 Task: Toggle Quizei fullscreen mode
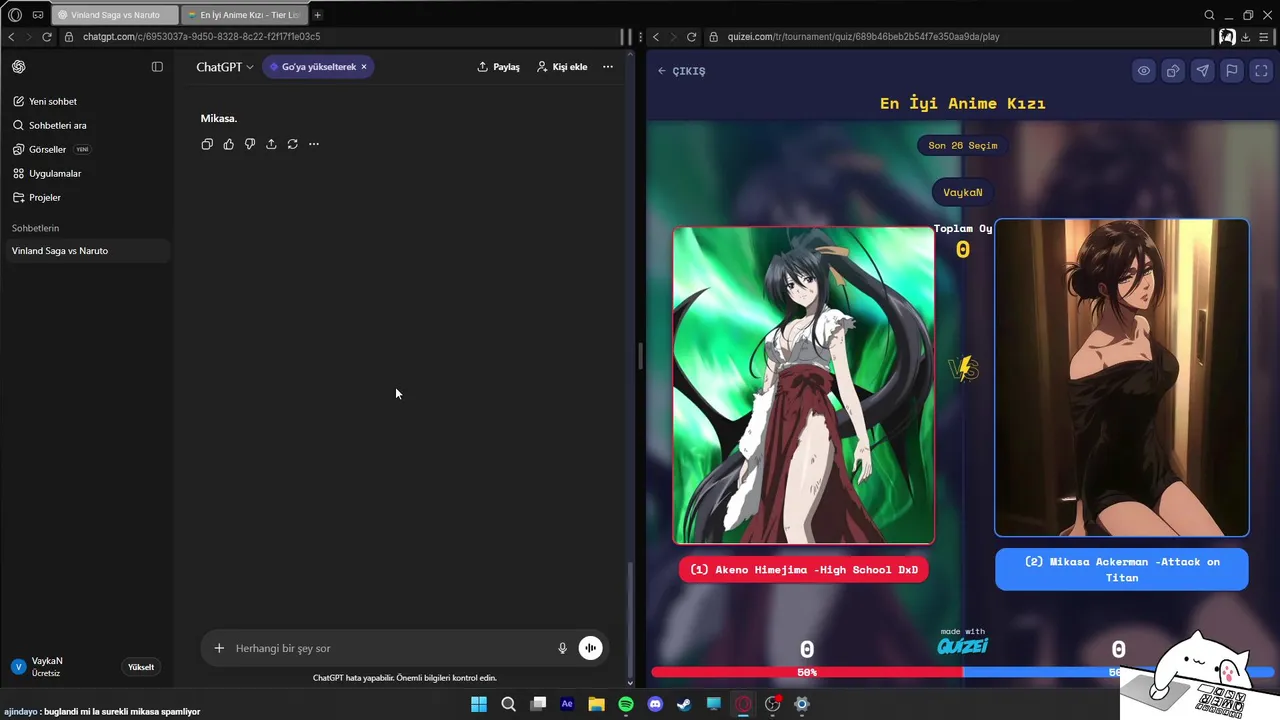(x=1261, y=71)
